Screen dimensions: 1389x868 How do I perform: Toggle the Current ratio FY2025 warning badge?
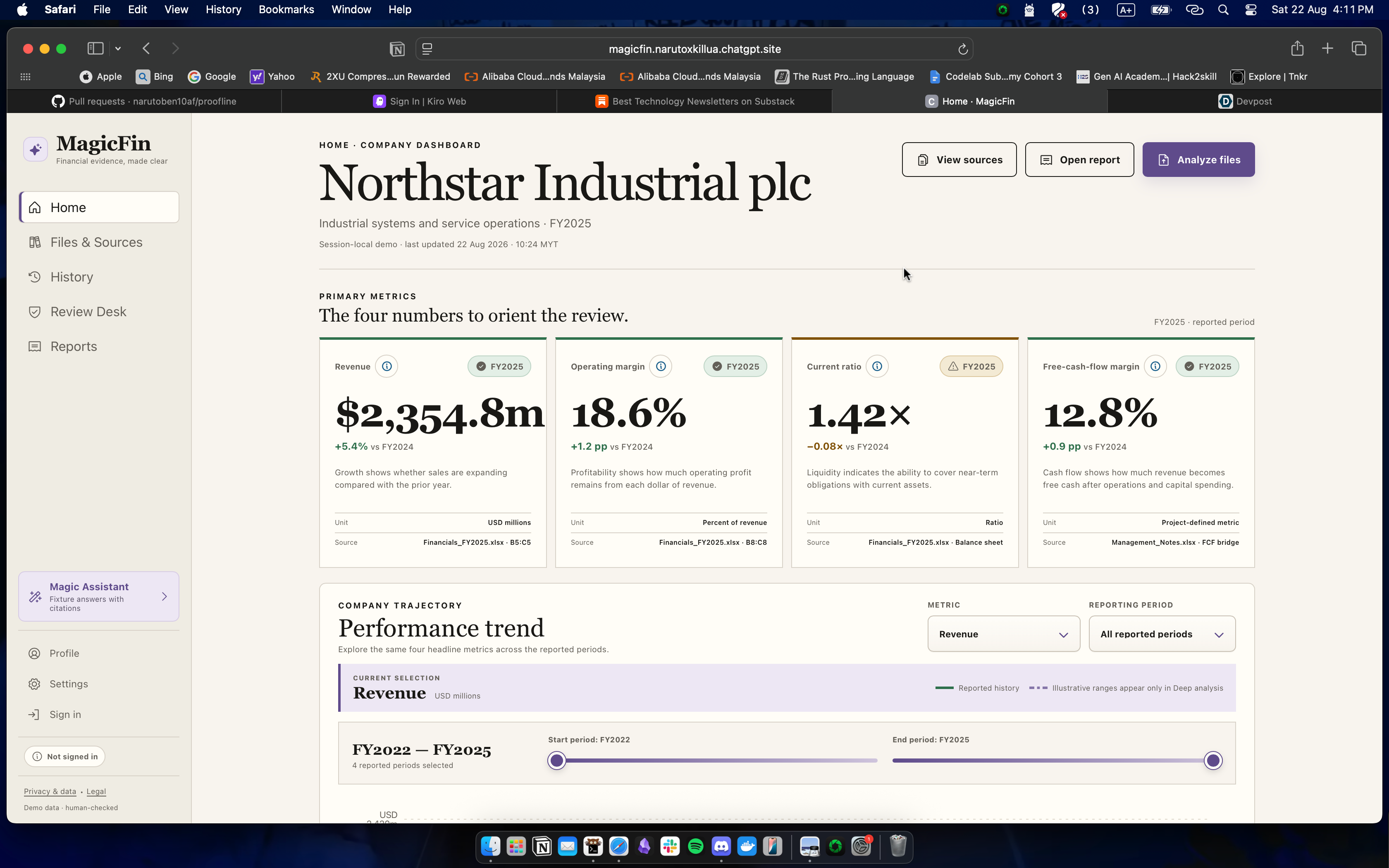coord(971,366)
